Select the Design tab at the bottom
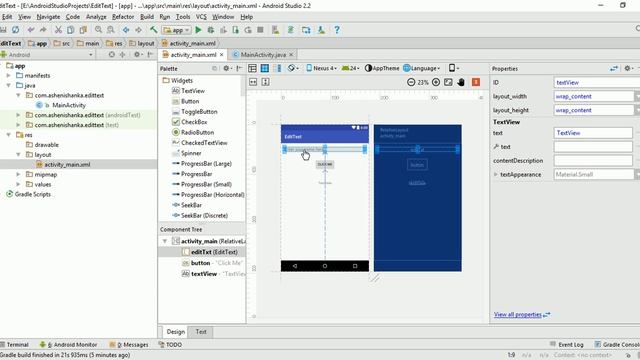640x360 pixels. pyautogui.click(x=176, y=332)
